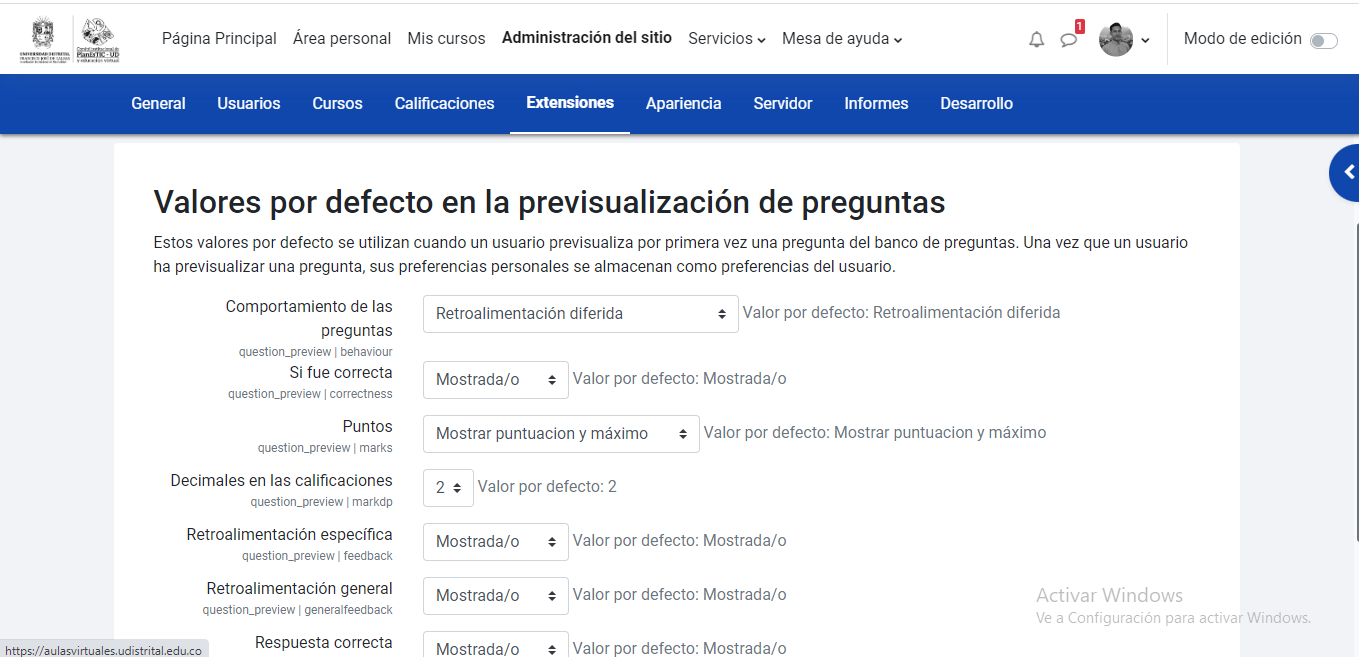
Task: Change Decimales en las calificaciones value
Action: click(x=447, y=487)
